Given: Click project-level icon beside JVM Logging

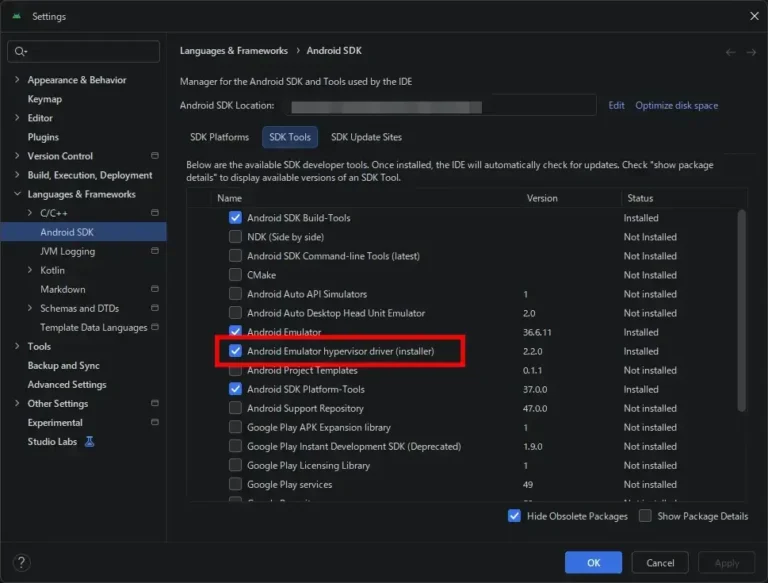Looking at the screenshot, I should pos(155,251).
